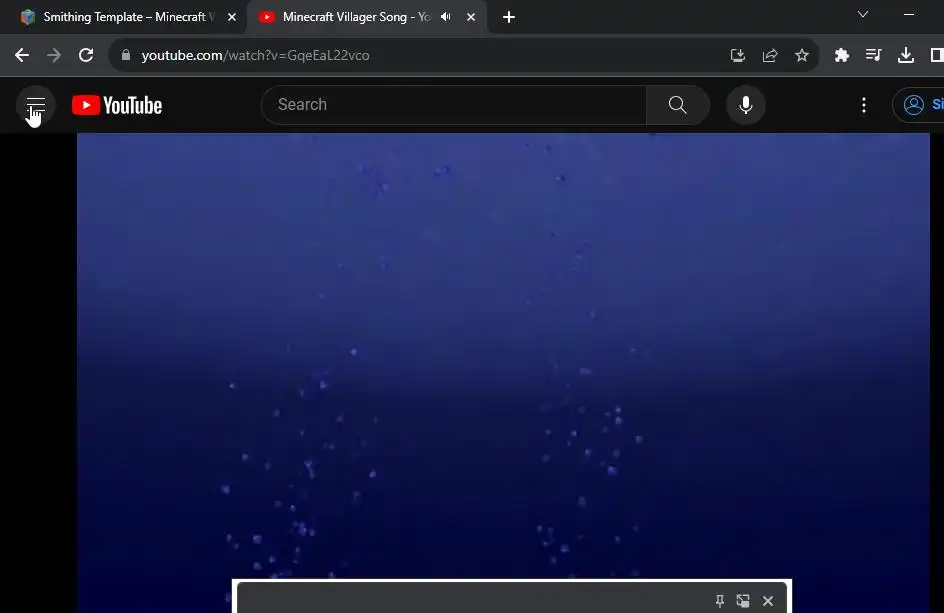Bookmark this page with star icon
Image resolution: width=944 pixels, height=613 pixels.
(x=801, y=55)
